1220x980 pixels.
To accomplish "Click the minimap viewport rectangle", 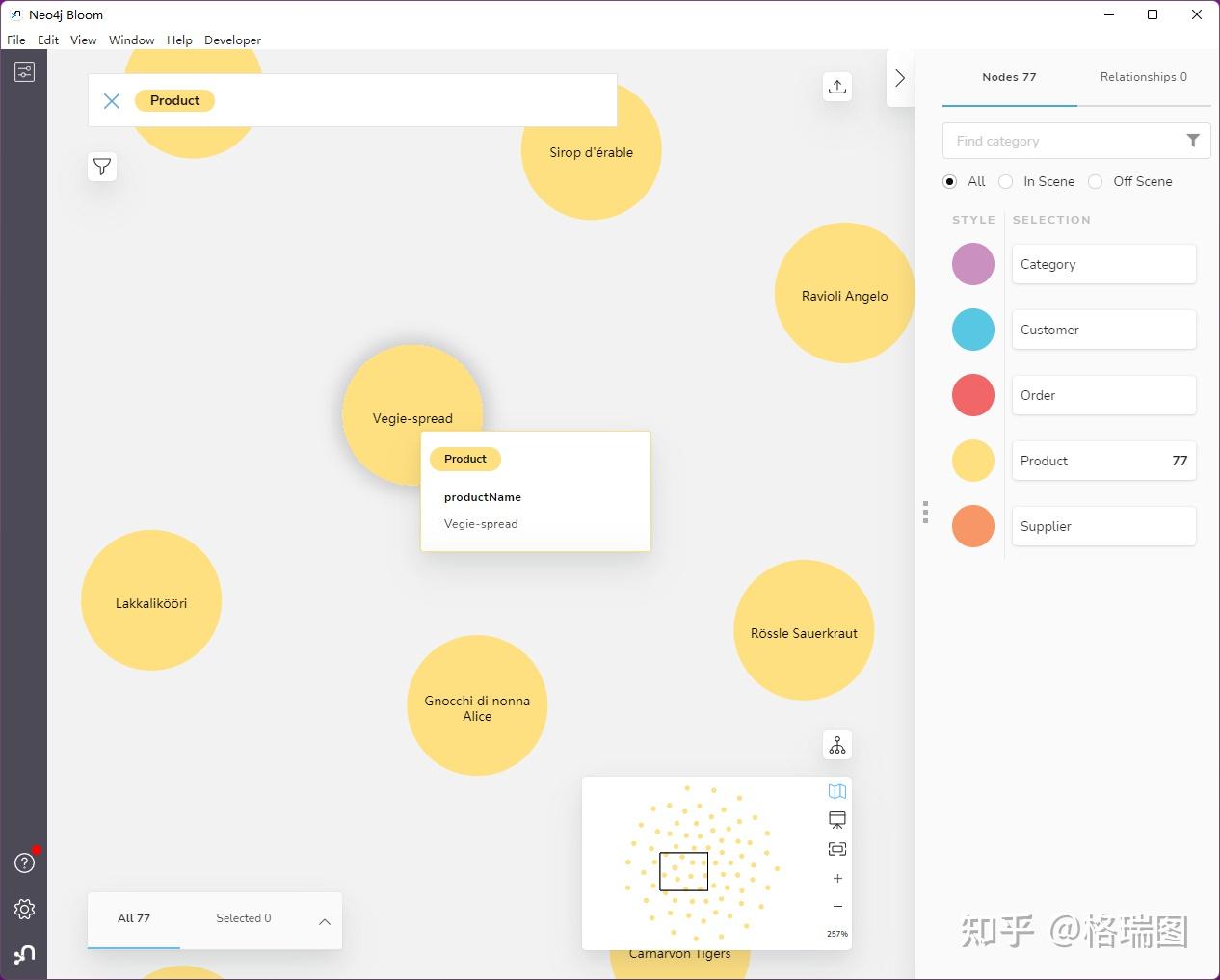I will click(683, 871).
